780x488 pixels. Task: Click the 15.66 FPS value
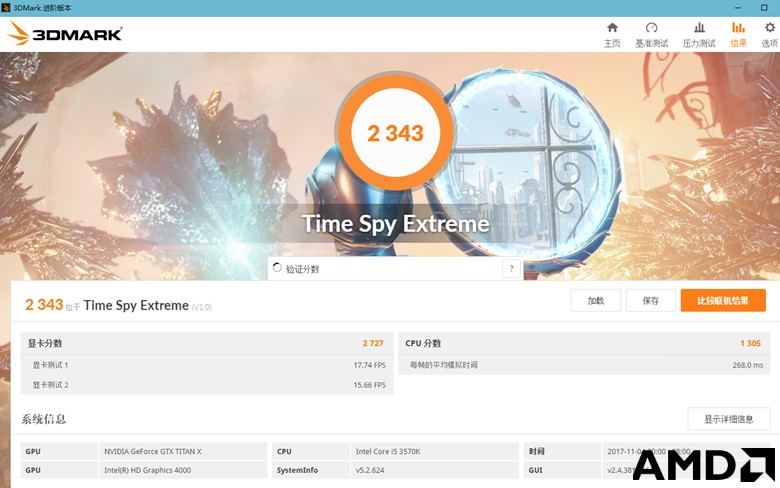370,385
